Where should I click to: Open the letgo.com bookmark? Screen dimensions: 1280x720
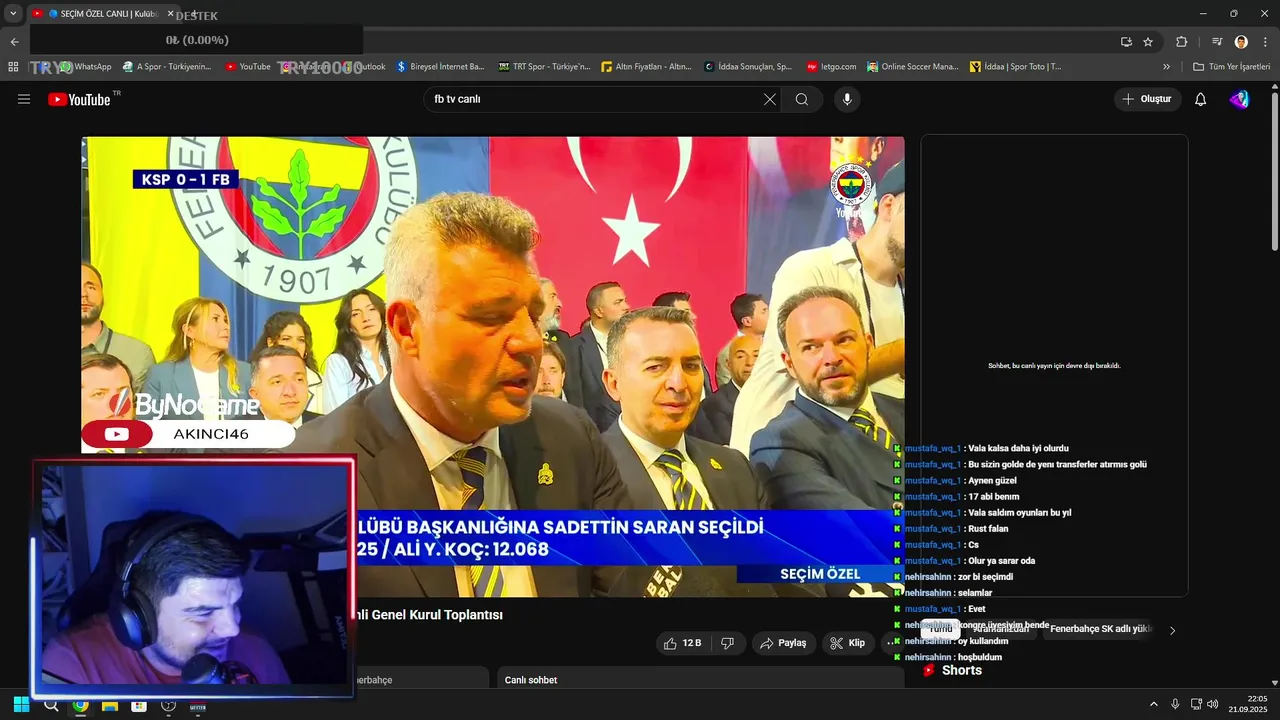(x=832, y=67)
